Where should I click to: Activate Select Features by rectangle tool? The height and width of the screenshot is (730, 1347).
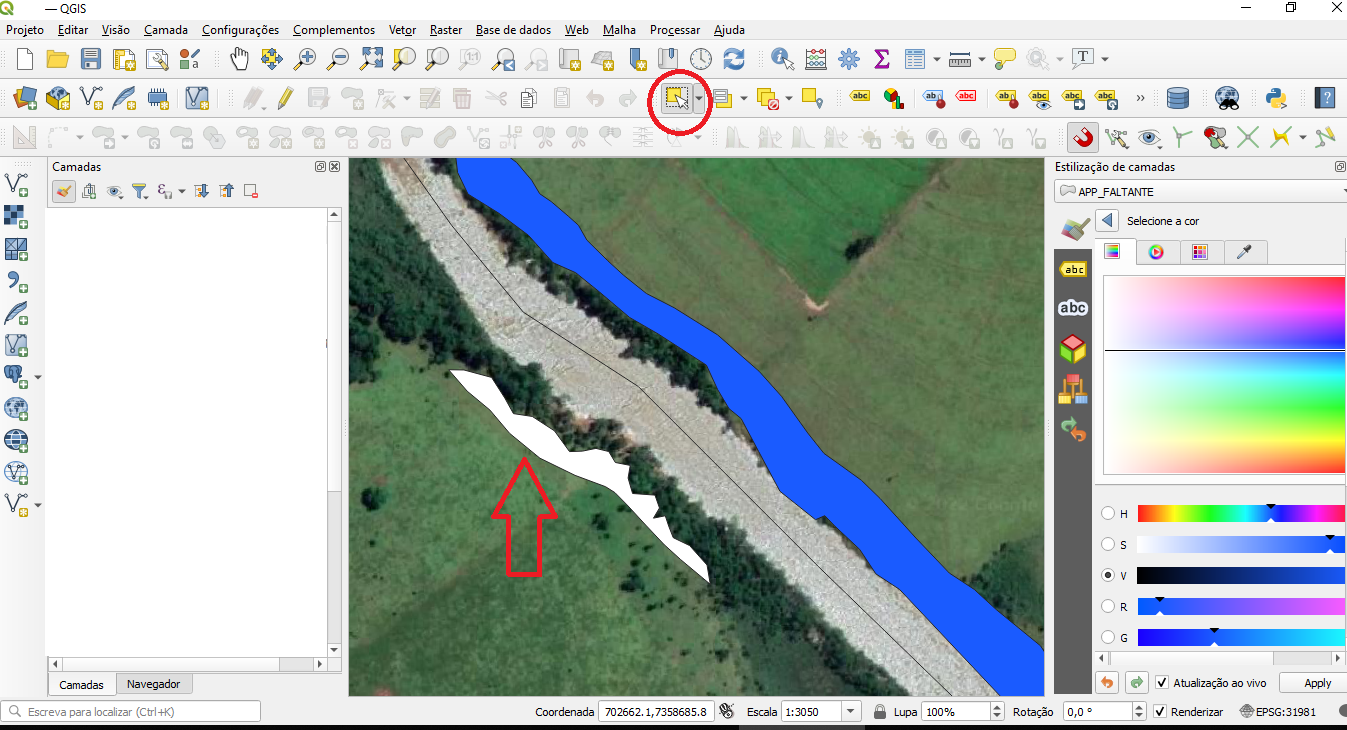(677, 98)
